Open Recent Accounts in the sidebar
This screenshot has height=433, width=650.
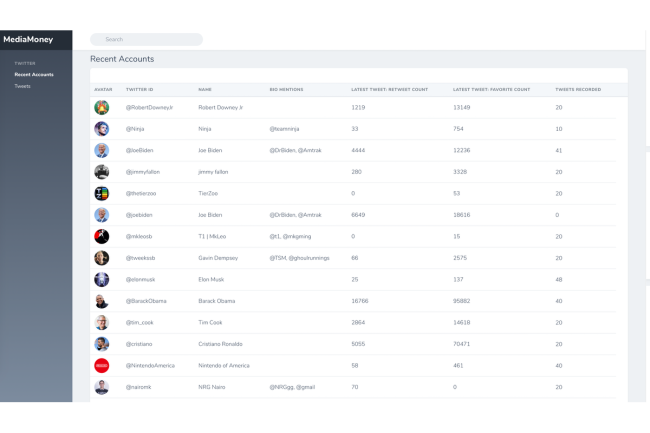pos(34,75)
